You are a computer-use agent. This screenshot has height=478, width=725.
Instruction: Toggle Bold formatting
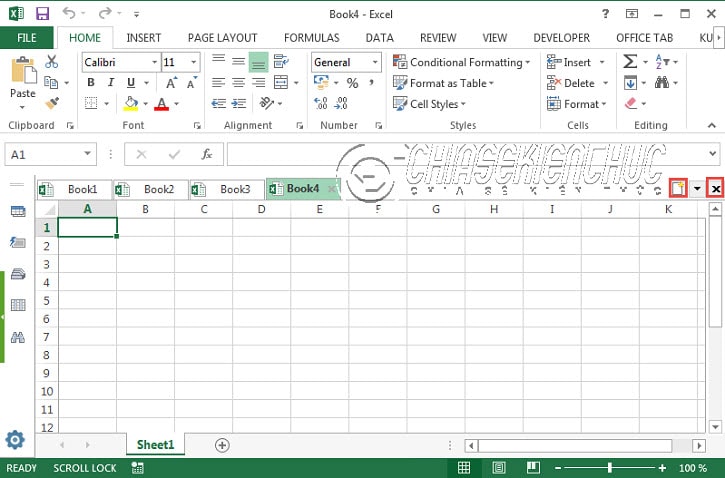91,83
